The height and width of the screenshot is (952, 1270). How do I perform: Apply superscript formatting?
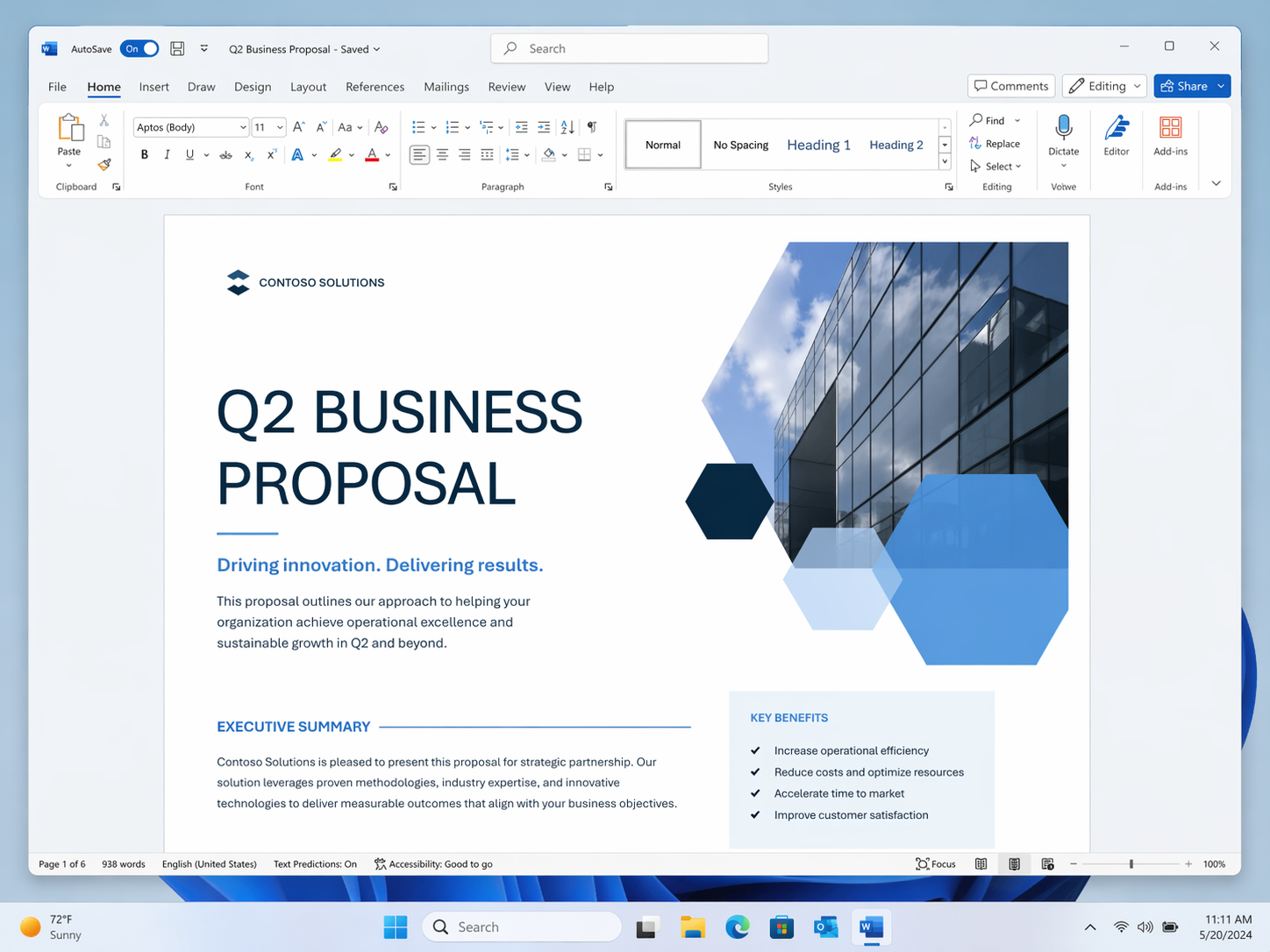[272, 155]
